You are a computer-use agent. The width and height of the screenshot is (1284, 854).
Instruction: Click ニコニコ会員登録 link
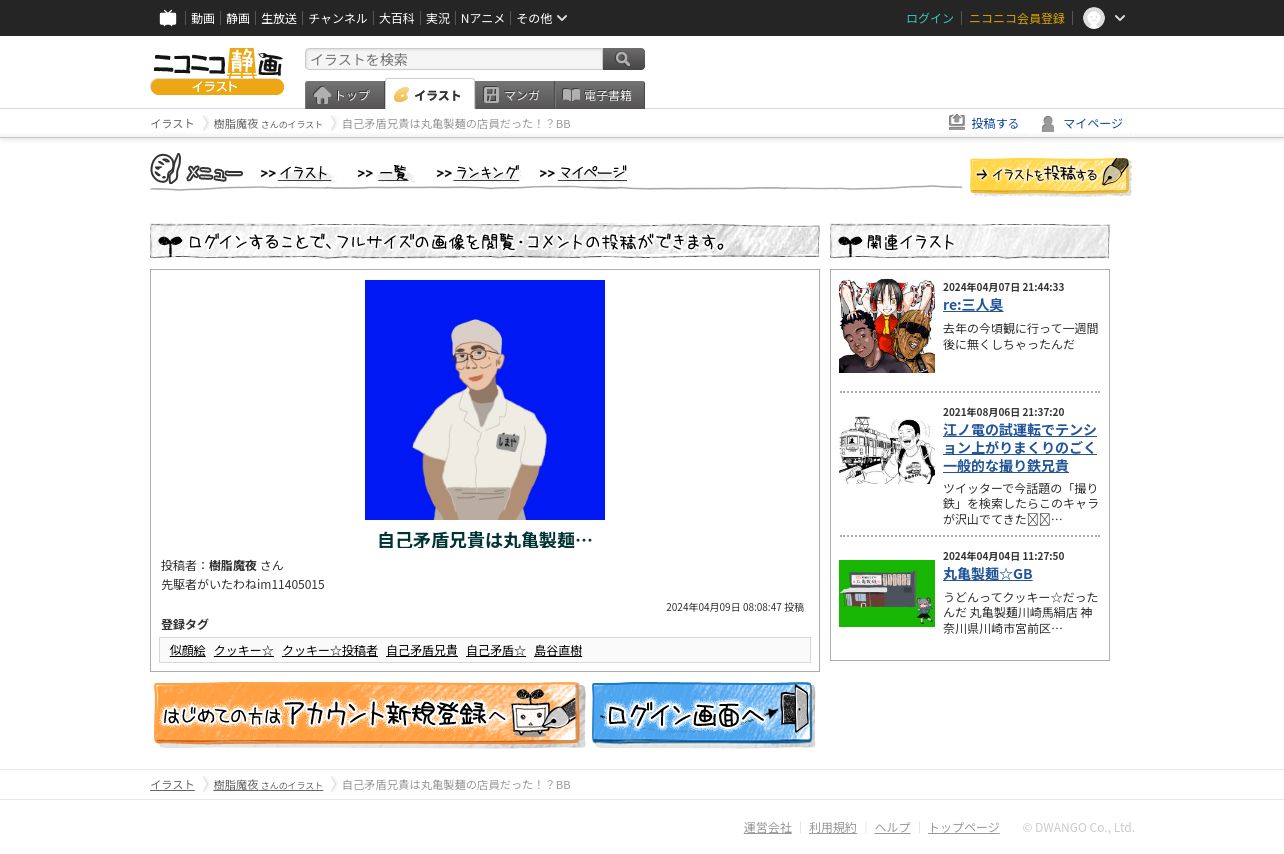pos(1017,18)
